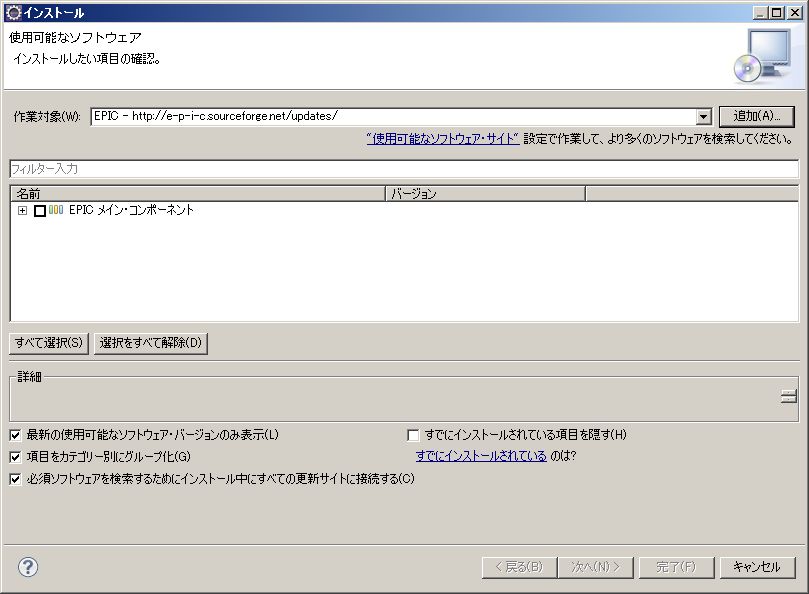
Task: Click the Eclipse icon in title bar
Action: [x=14, y=12]
